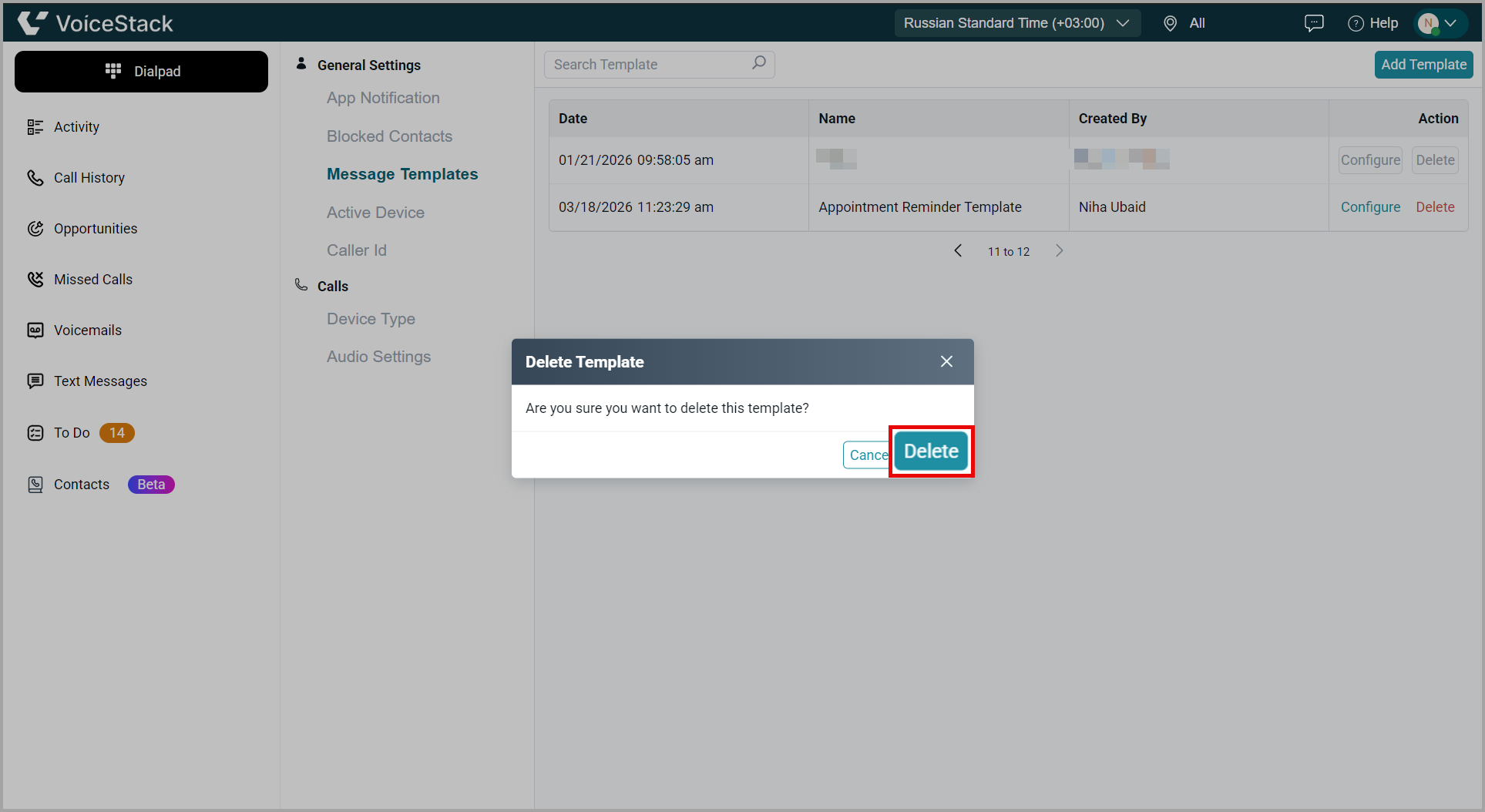Go to next page of templates
Image resolution: width=1485 pixels, height=812 pixels.
point(1060,251)
